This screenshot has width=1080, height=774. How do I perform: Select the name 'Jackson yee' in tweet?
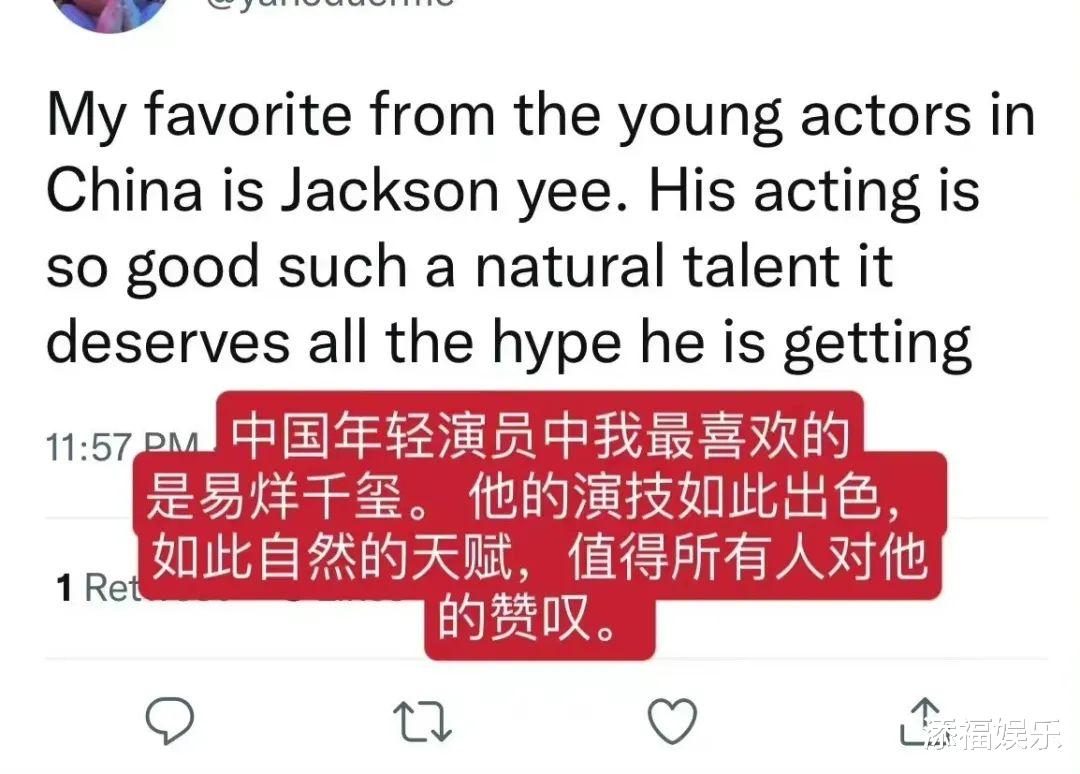click(x=446, y=191)
